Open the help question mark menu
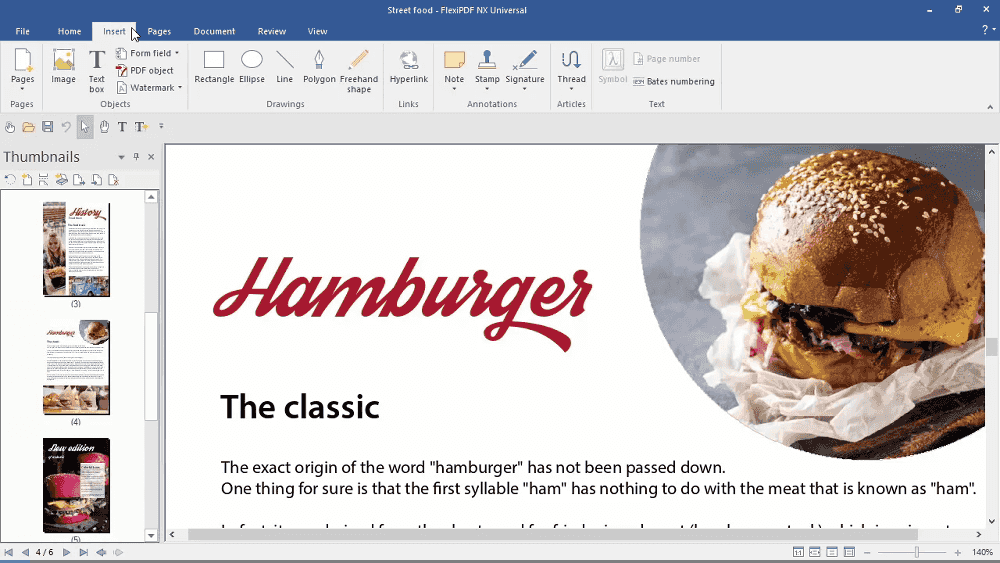 pyautogui.click(x=988, y=29)
